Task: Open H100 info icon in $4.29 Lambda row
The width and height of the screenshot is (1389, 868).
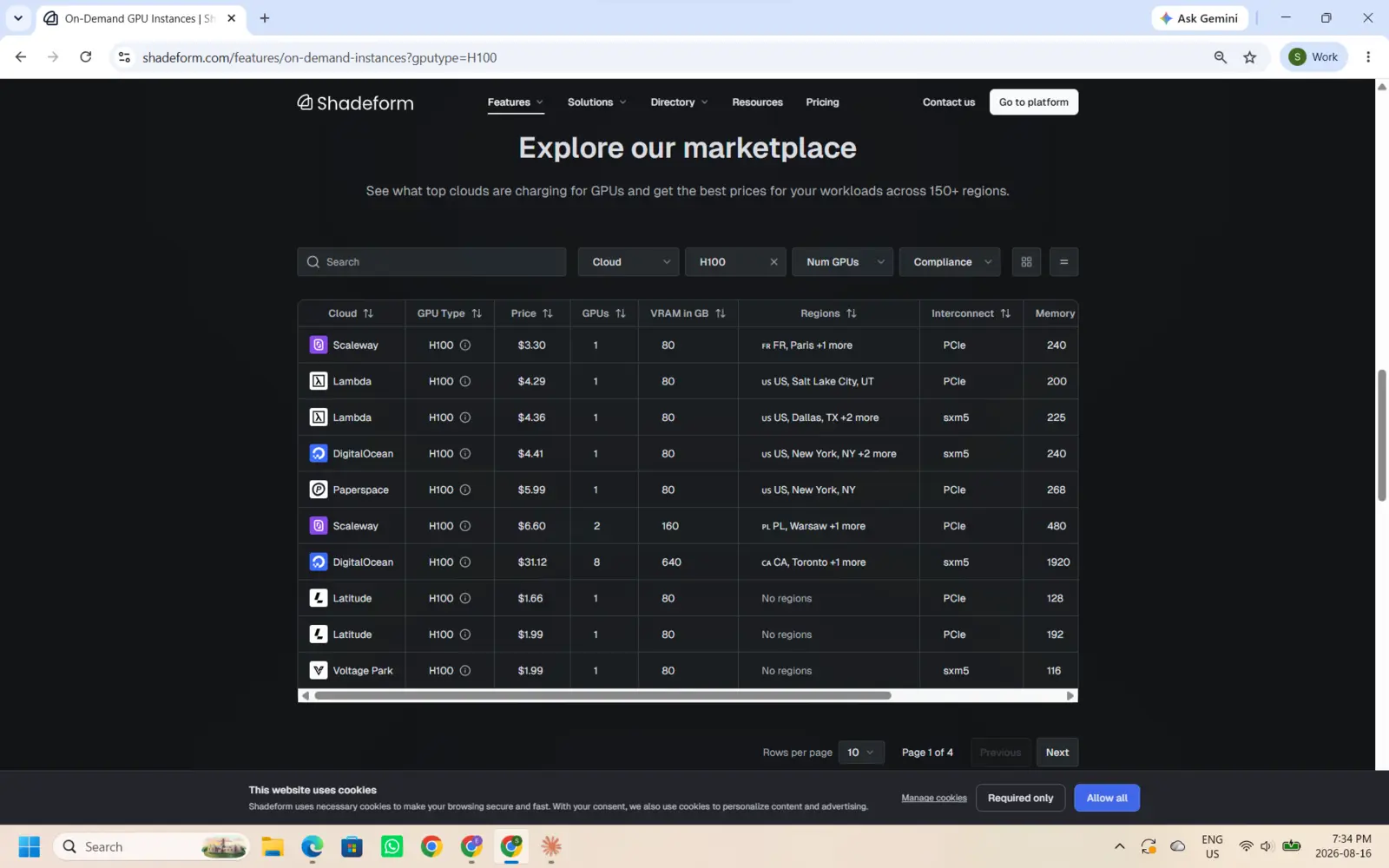Action: click(x=465, y=381)
